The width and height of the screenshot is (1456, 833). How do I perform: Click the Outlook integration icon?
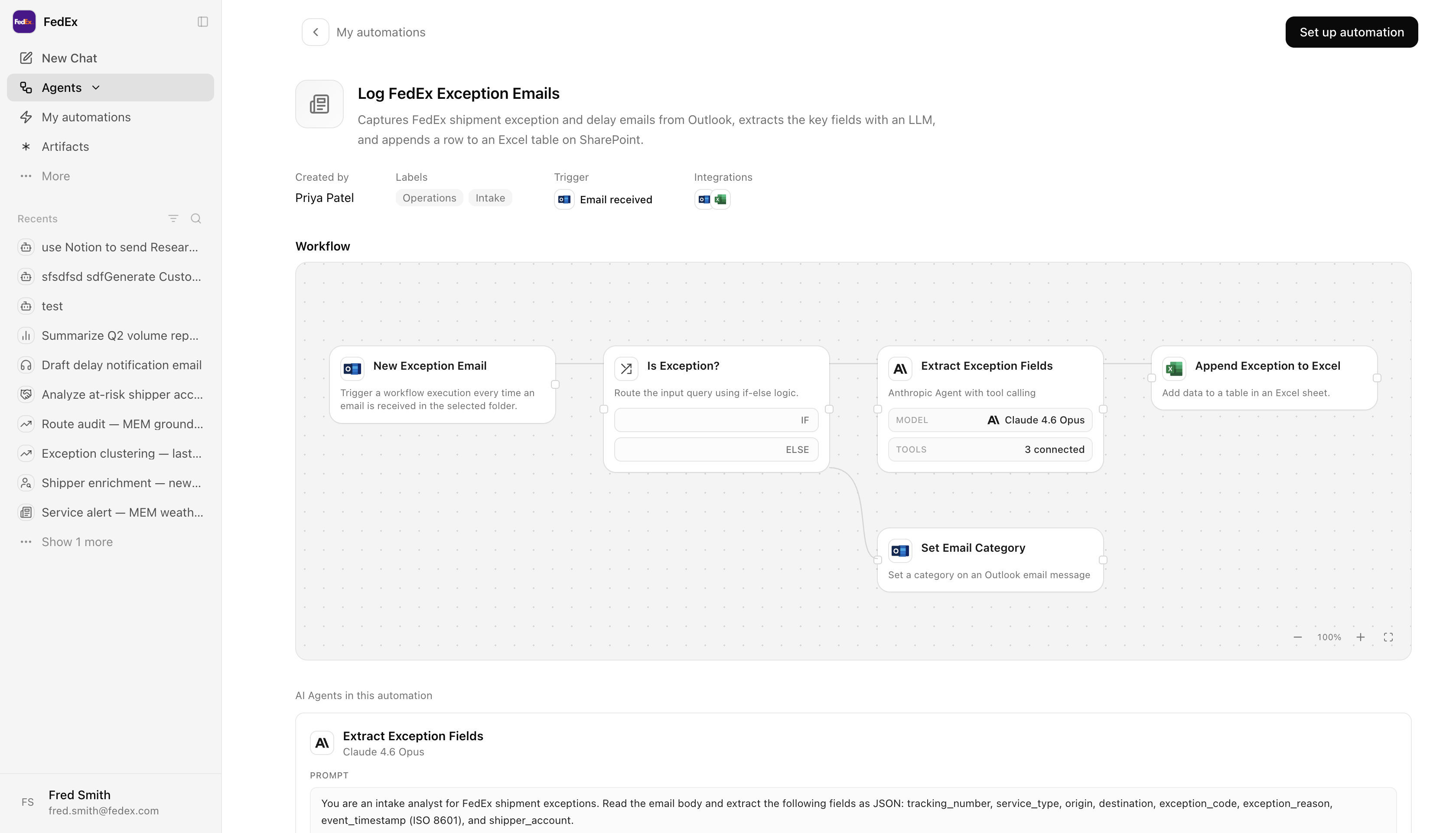click(x=704, y=199)
